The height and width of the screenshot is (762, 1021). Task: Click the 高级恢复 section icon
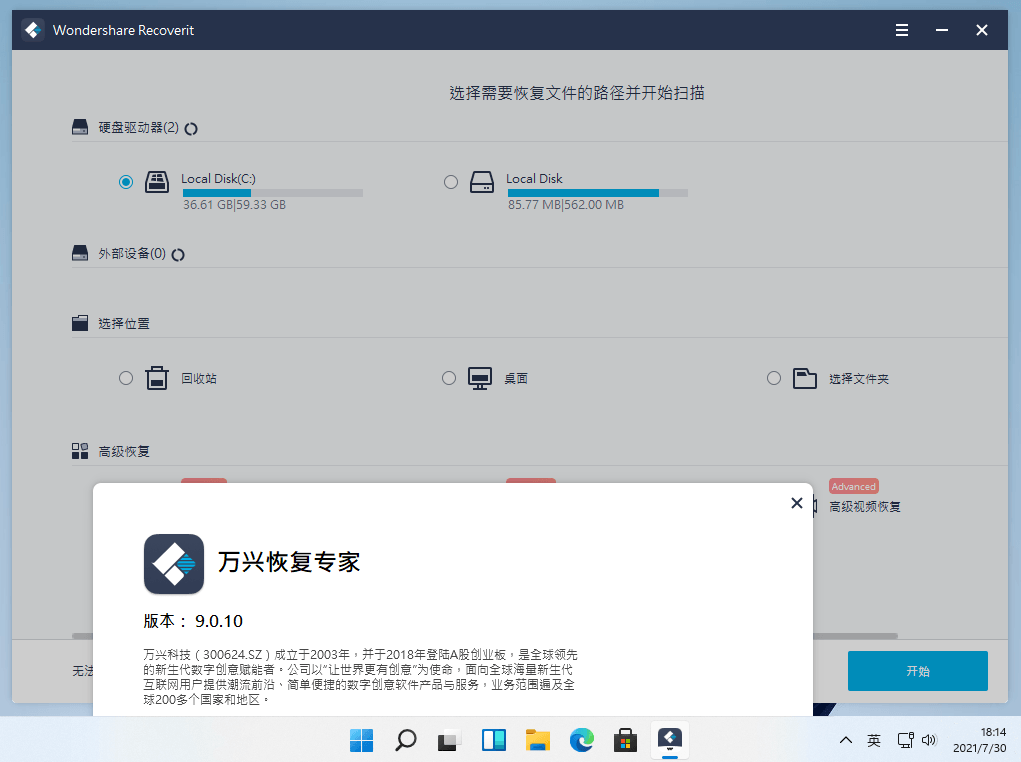coord(79,451)
